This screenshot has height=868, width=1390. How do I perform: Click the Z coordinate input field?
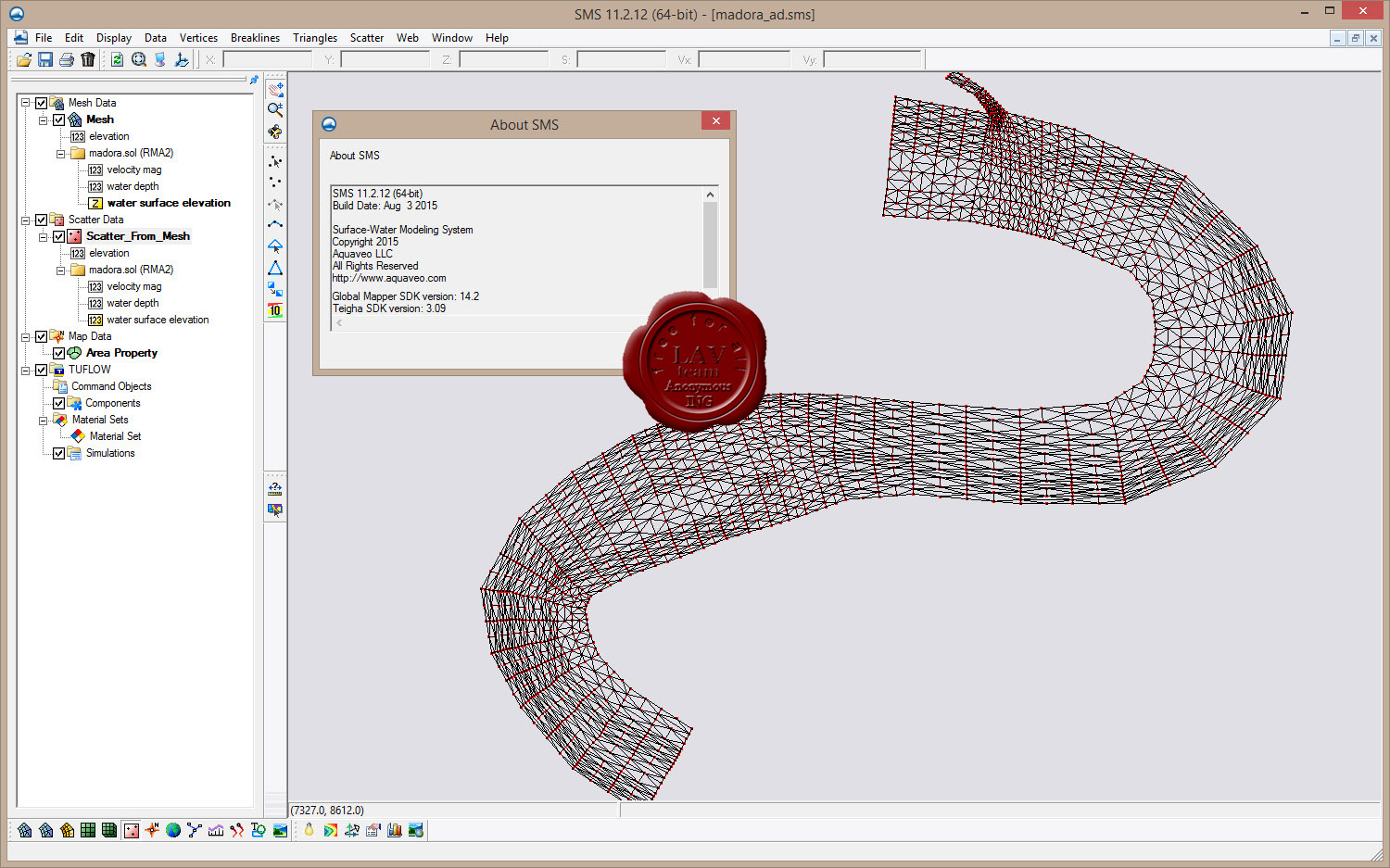pos(503,59)
